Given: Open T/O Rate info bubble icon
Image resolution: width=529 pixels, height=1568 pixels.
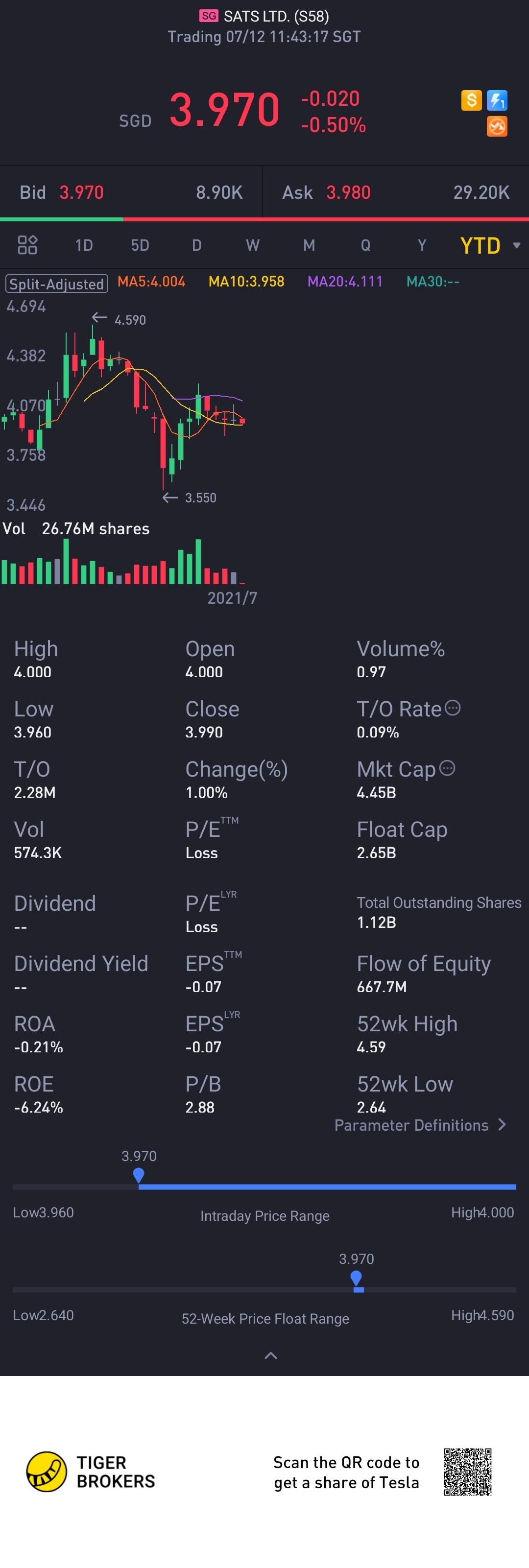Looking at the screenshot, I should (452, 708).
